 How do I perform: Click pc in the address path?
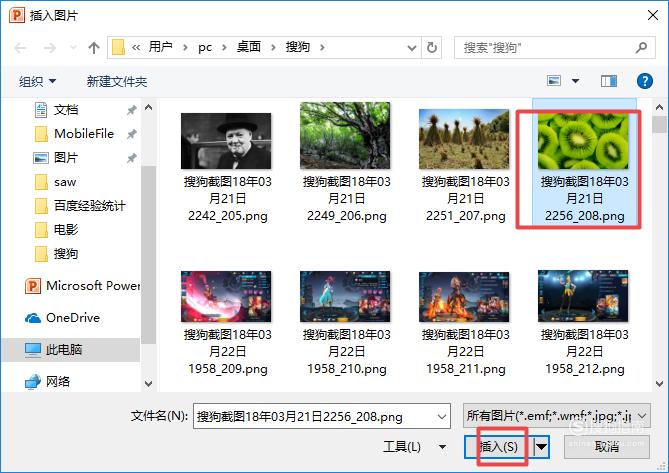click(205, 47)
